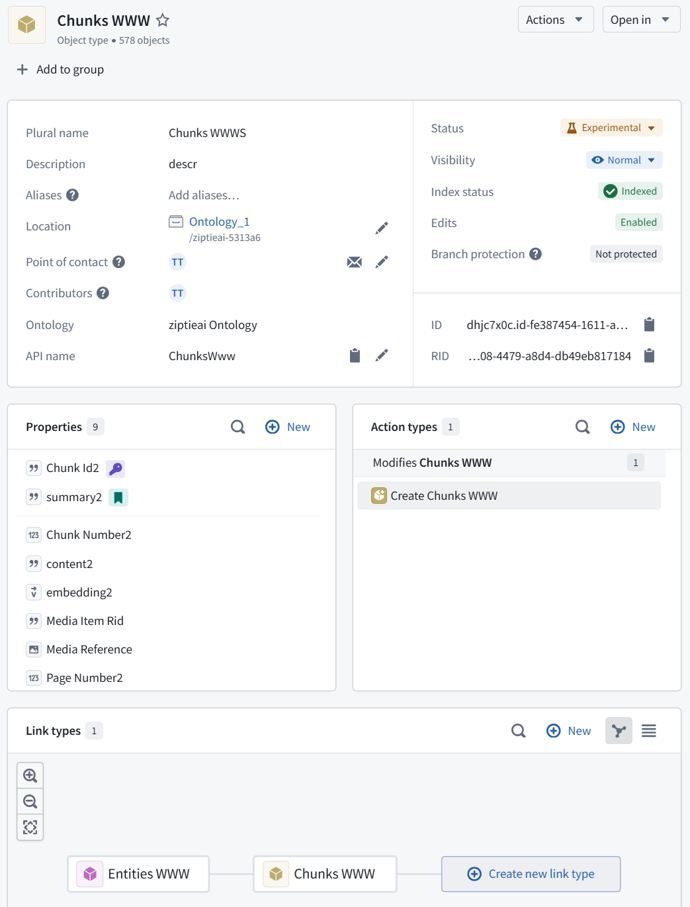Screen dimensions: 690x907
Task: Open the content2 property
Action: 69,564
